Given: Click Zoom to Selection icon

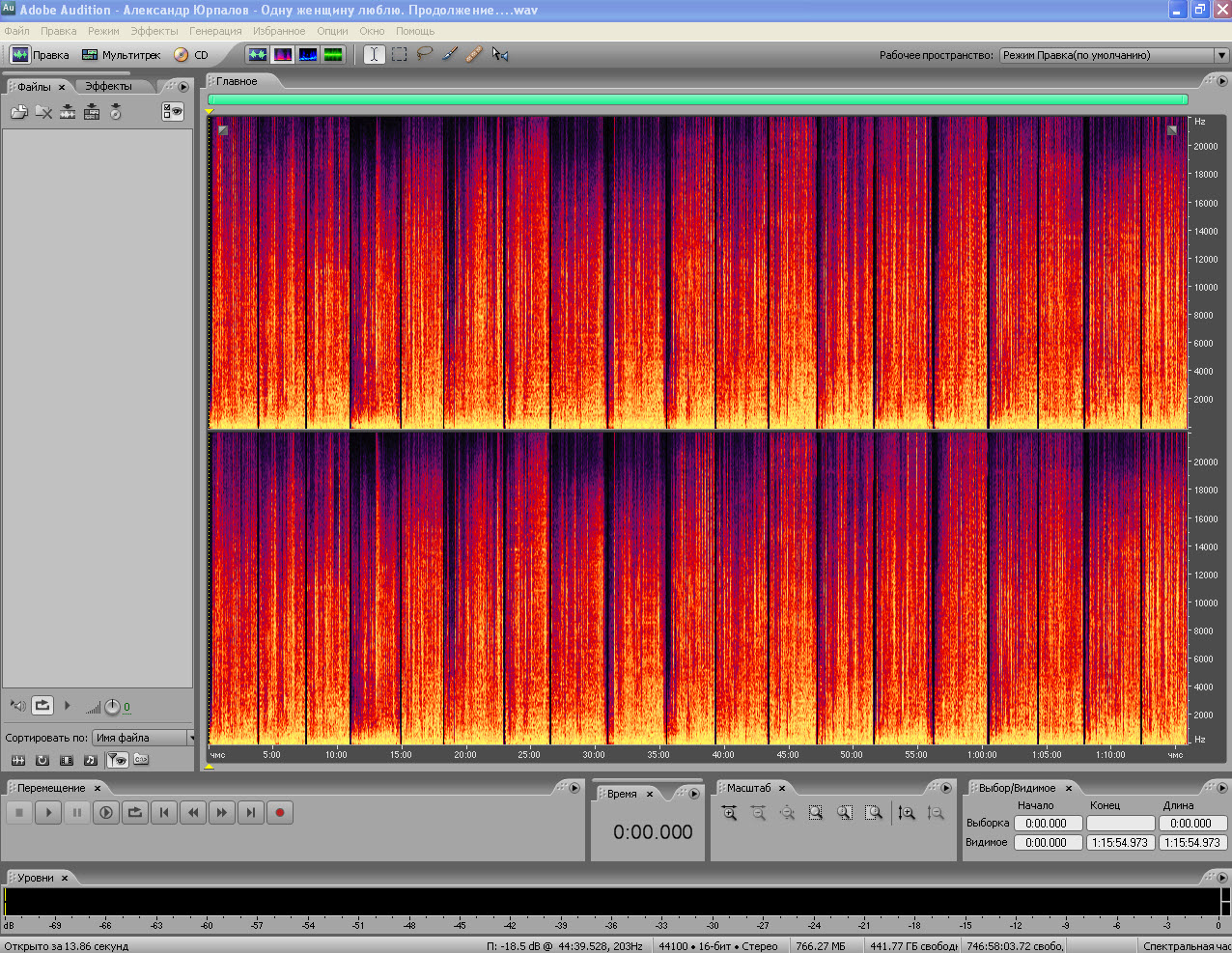Looking at the screenshot, I should click(x=816, y=813).
